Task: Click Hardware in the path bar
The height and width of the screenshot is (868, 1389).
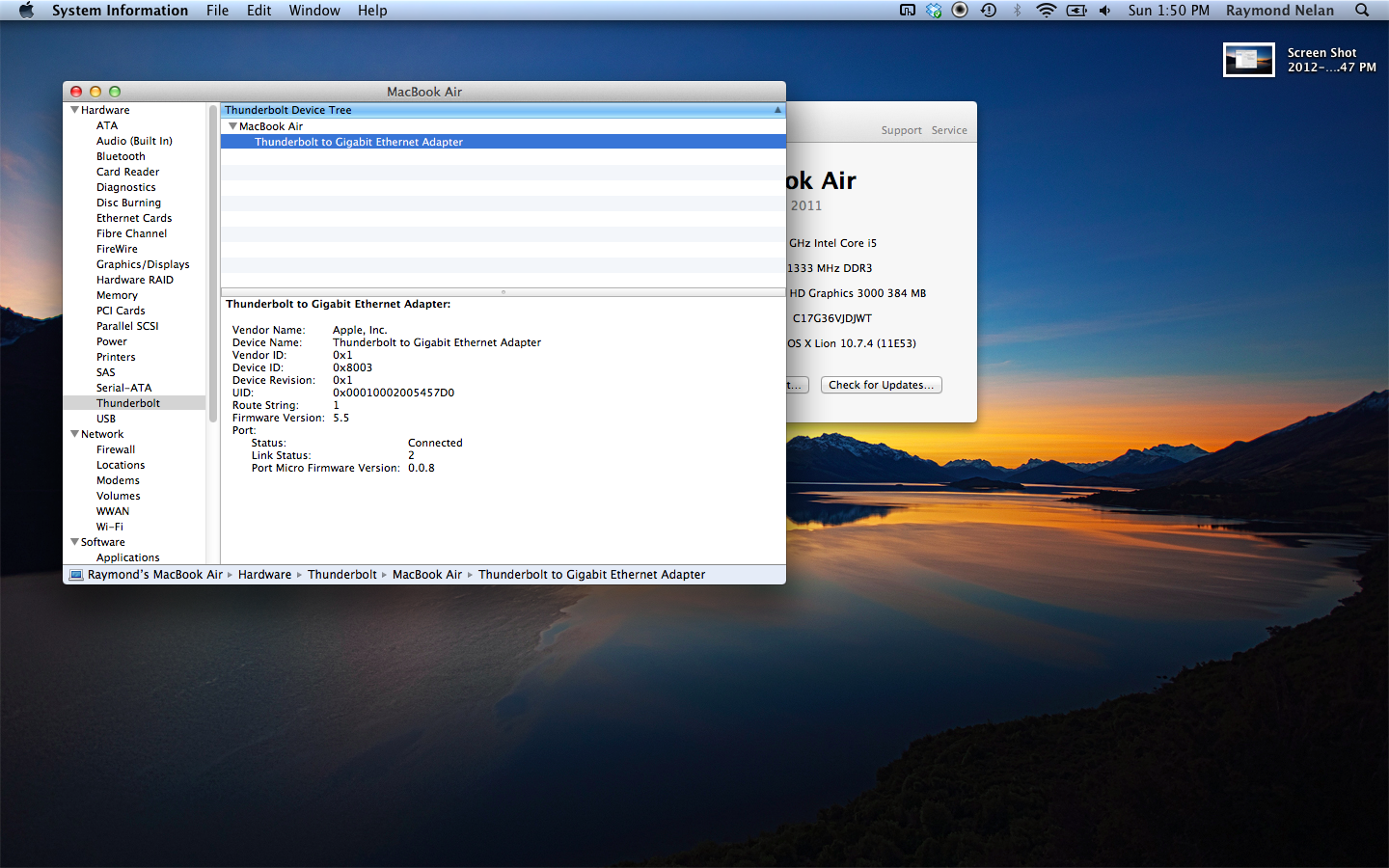Action: pos(264,575)
